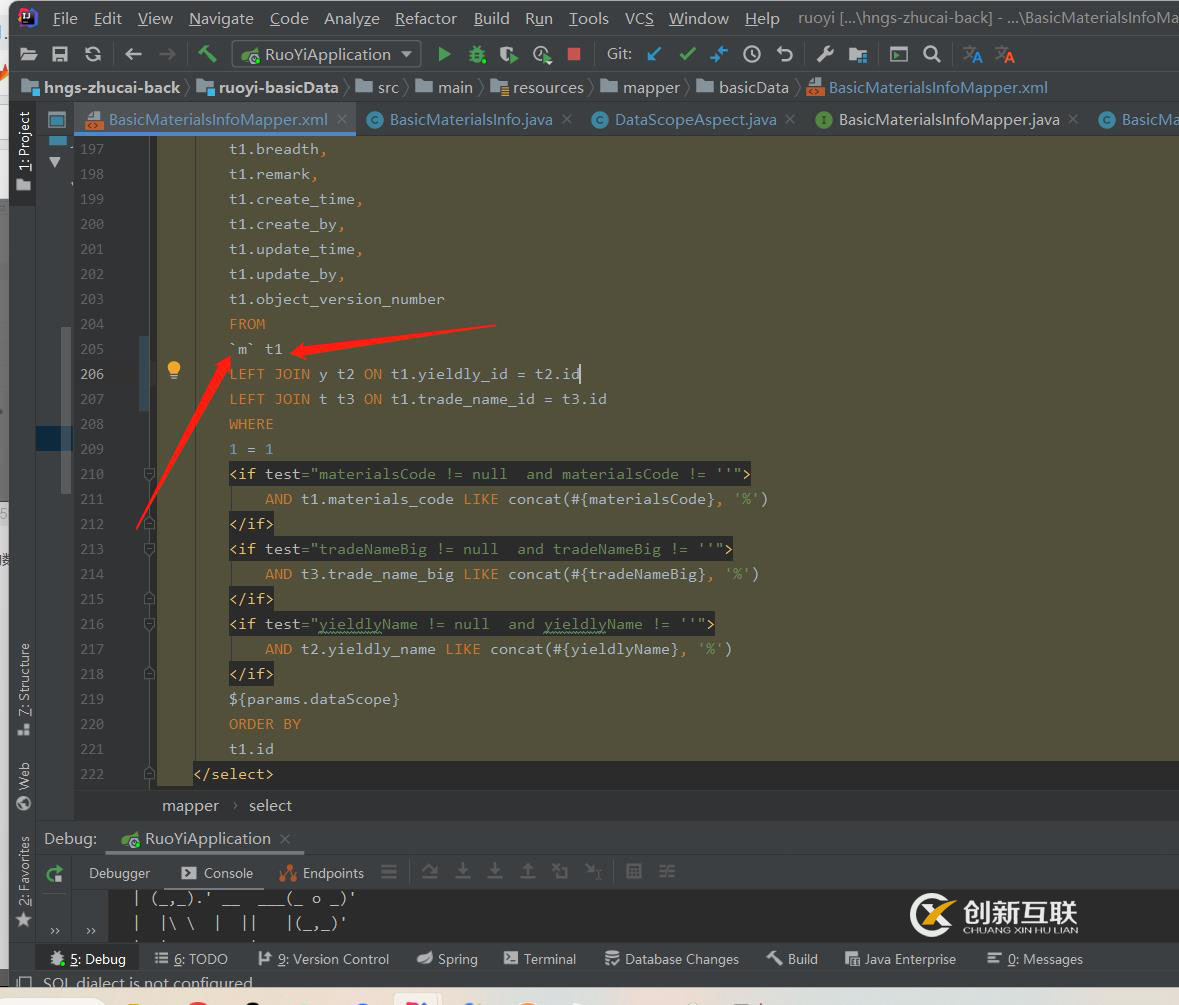Image resolution: width=1179 pixels, height=1005 pixels.
Task: Toggle the Favorites side panel
Action: [24, 880]
